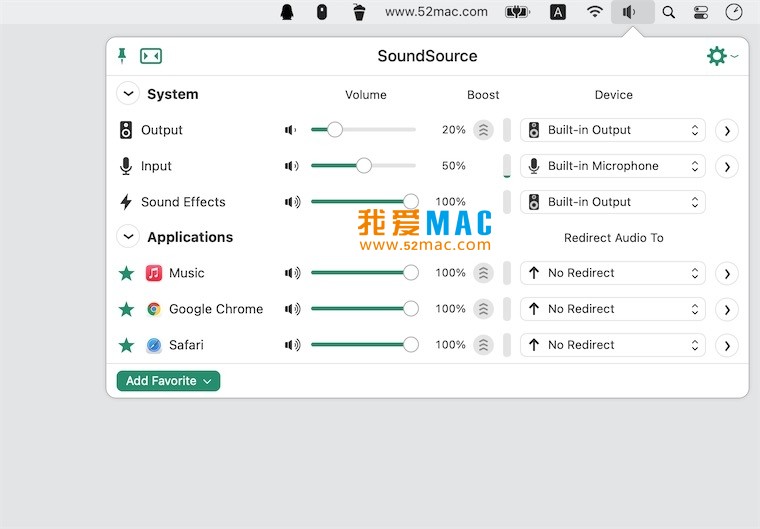The width and height of the screenshot is (760, 529).
Task: Open the Built-in Microphone device dropdown
Action: pos(613,166)
